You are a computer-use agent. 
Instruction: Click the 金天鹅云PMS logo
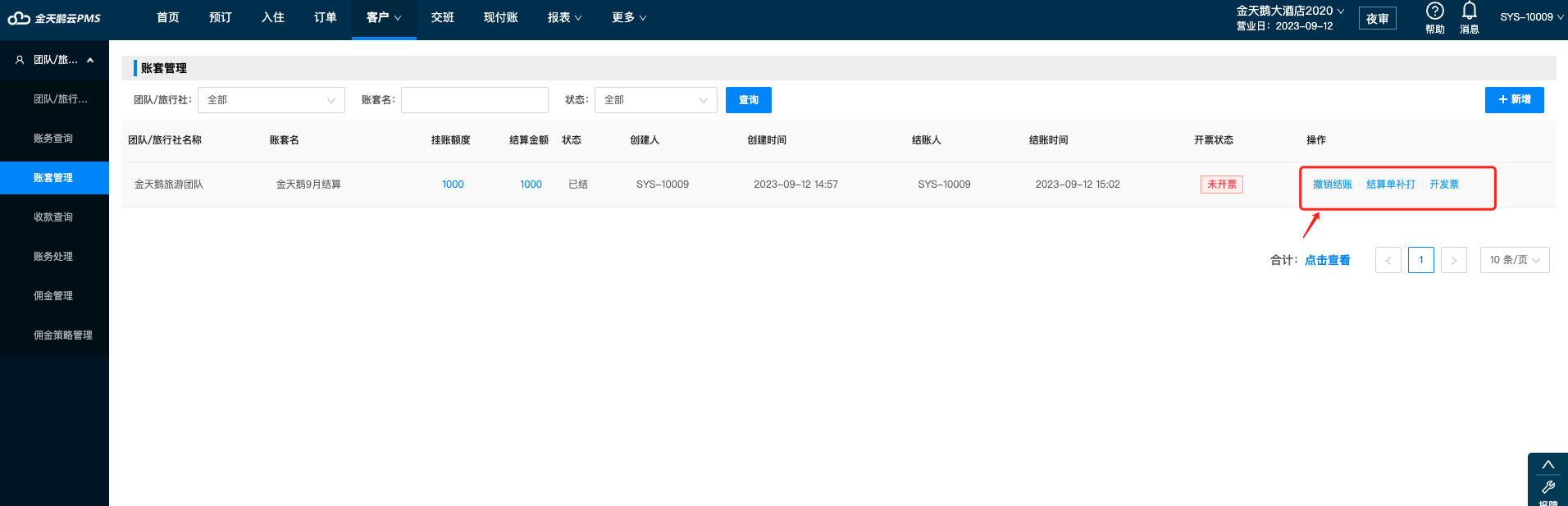[54, 18]
